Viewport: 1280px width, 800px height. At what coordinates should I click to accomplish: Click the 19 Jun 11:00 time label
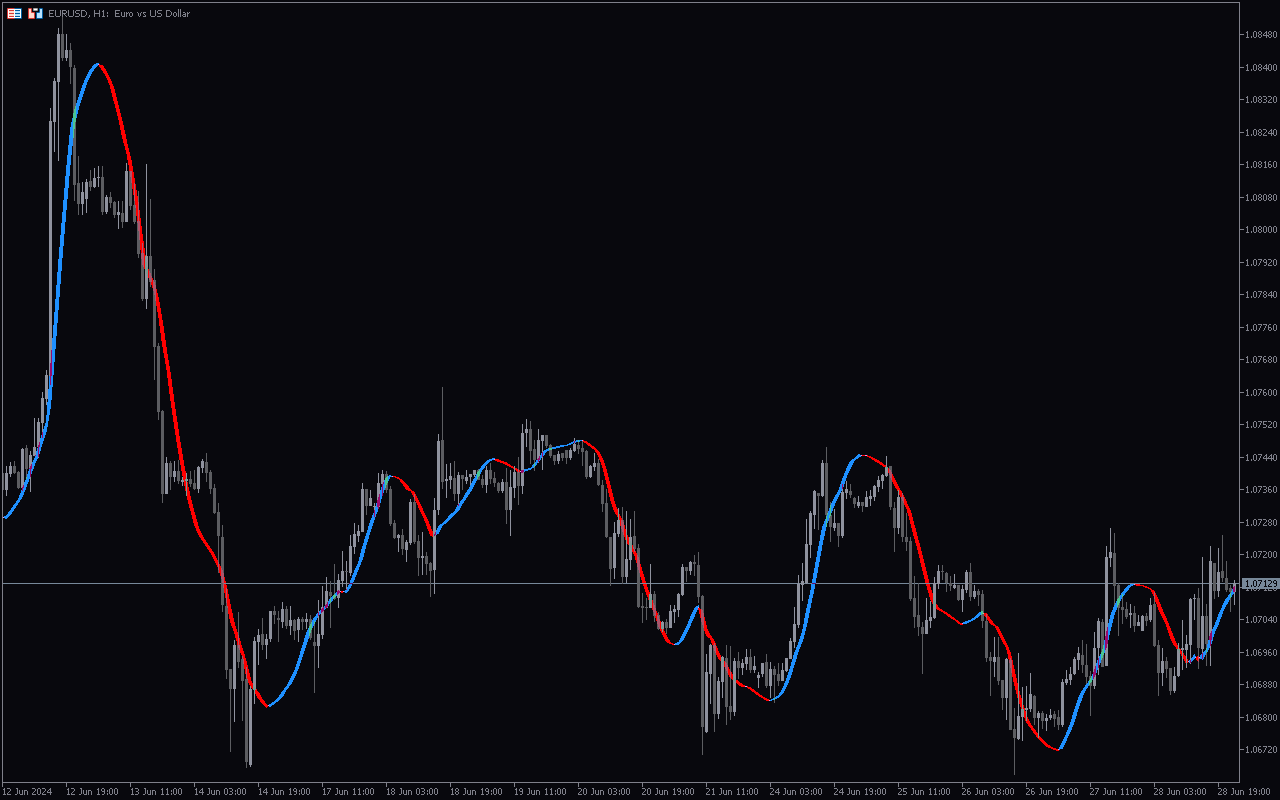point(540,791)
